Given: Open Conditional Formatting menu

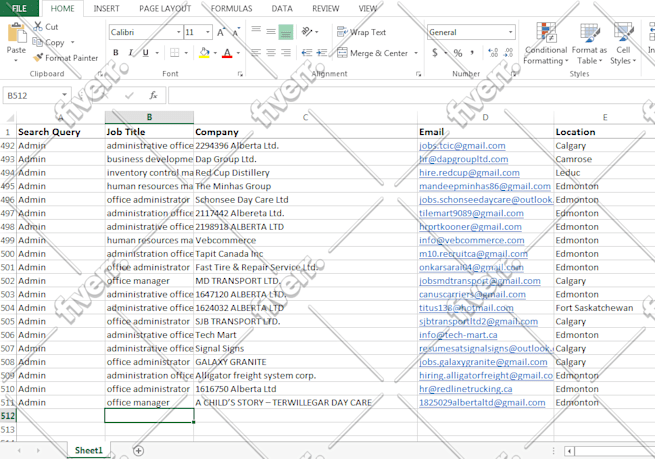Looking at the screenshot, I should pos(546,44).
